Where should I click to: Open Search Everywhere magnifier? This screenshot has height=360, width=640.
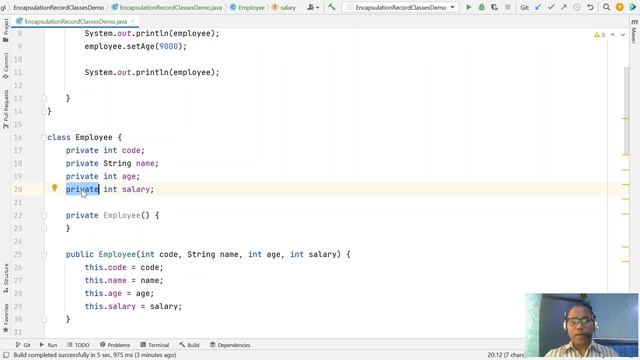pos(607,7)
